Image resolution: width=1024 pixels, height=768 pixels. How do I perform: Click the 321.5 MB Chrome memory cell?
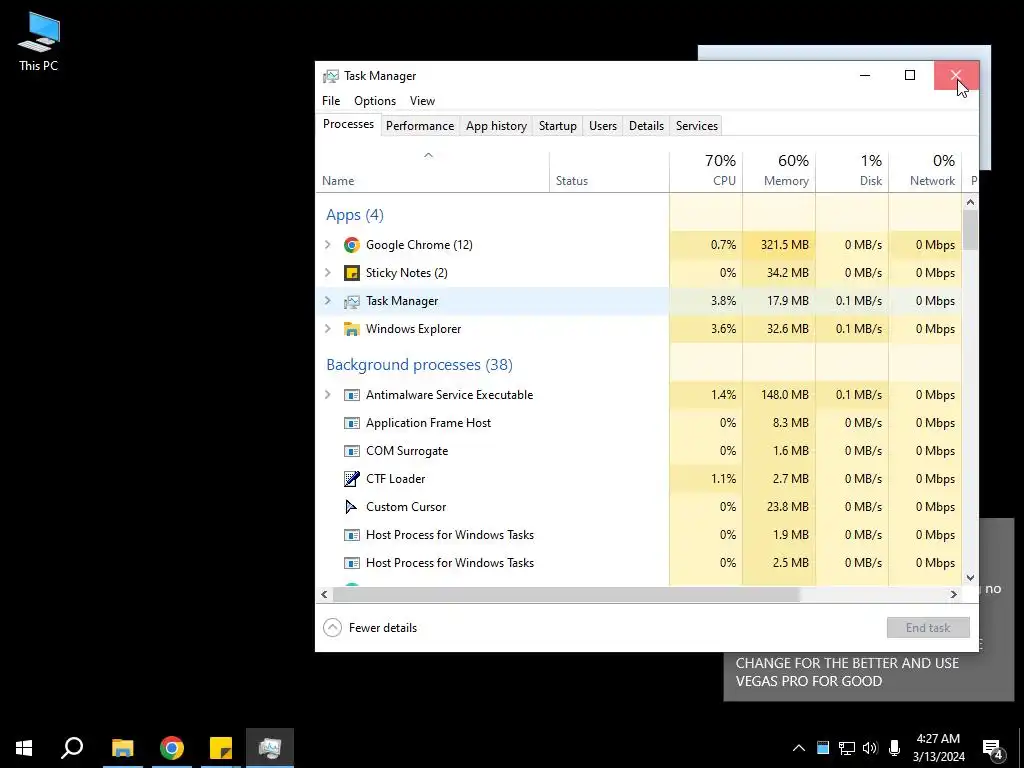coord(779,245)
